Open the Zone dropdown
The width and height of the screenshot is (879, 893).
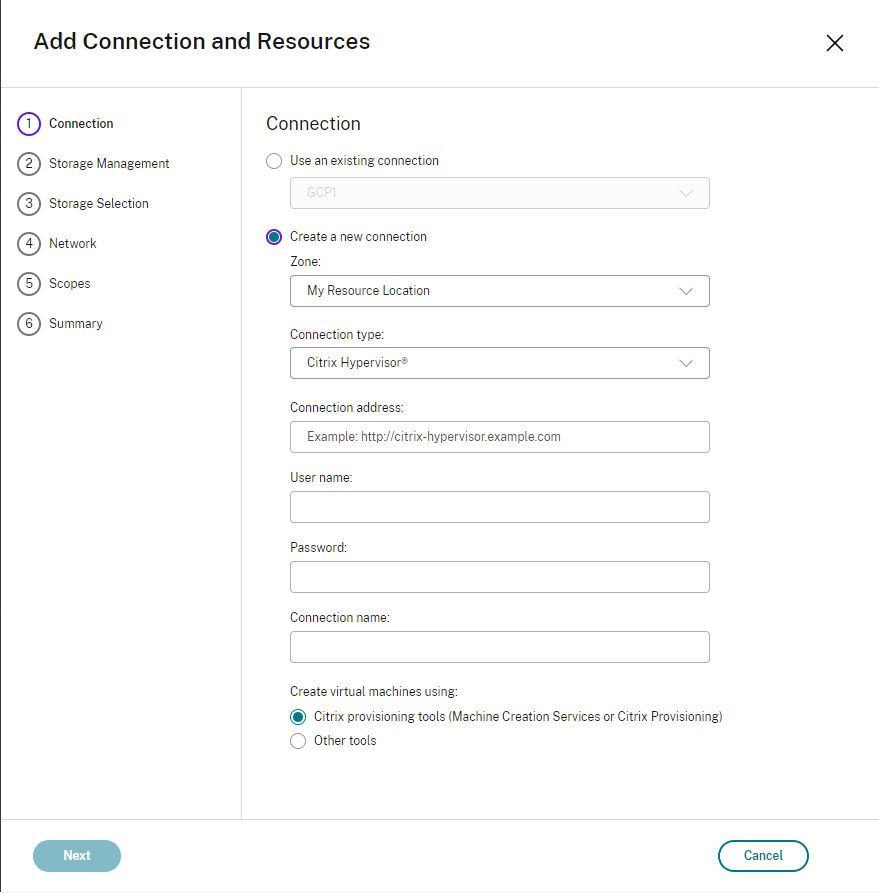[x=499, y=291]
